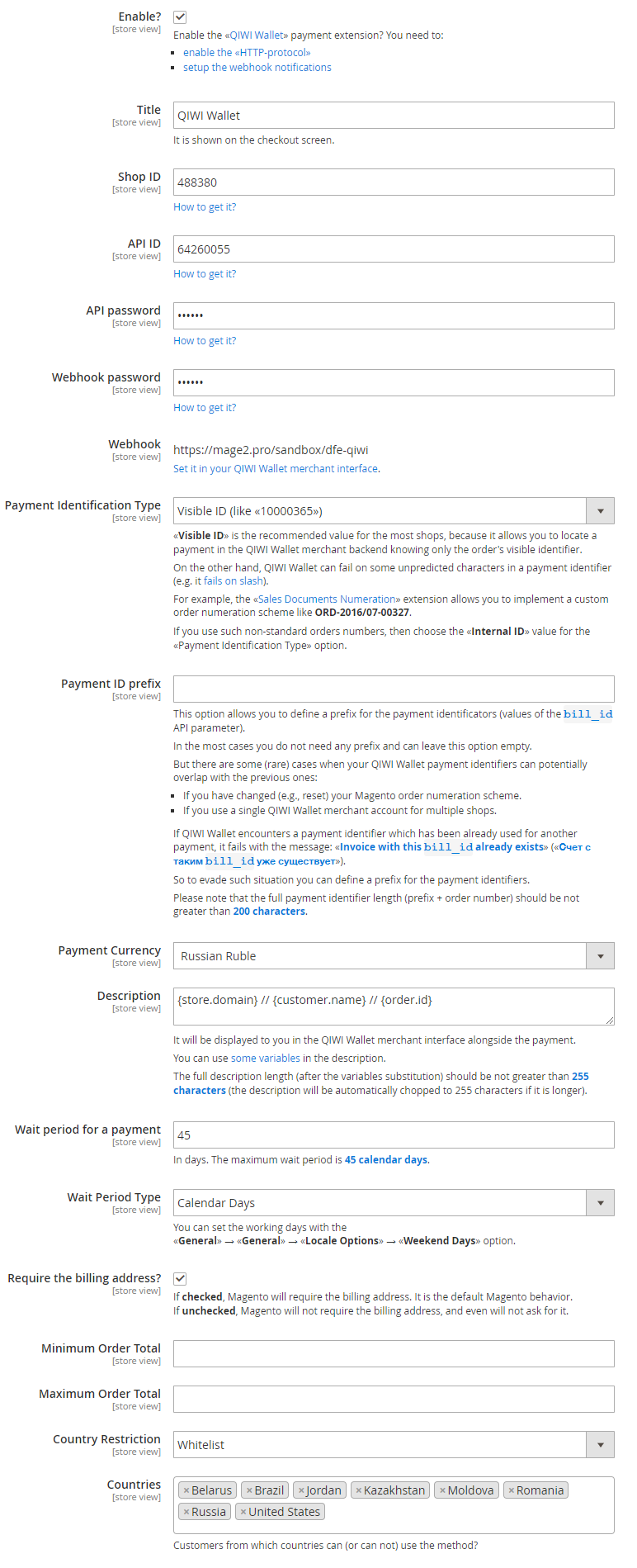This screenshot has height=1568, width=637.
Task: Click the Shop ID input field
Action: 394,182
